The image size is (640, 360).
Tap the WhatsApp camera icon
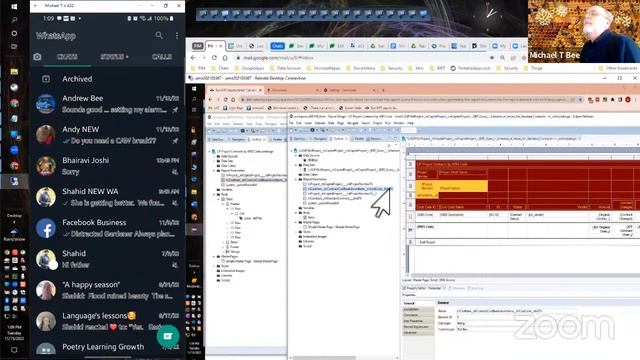(37, 57)
